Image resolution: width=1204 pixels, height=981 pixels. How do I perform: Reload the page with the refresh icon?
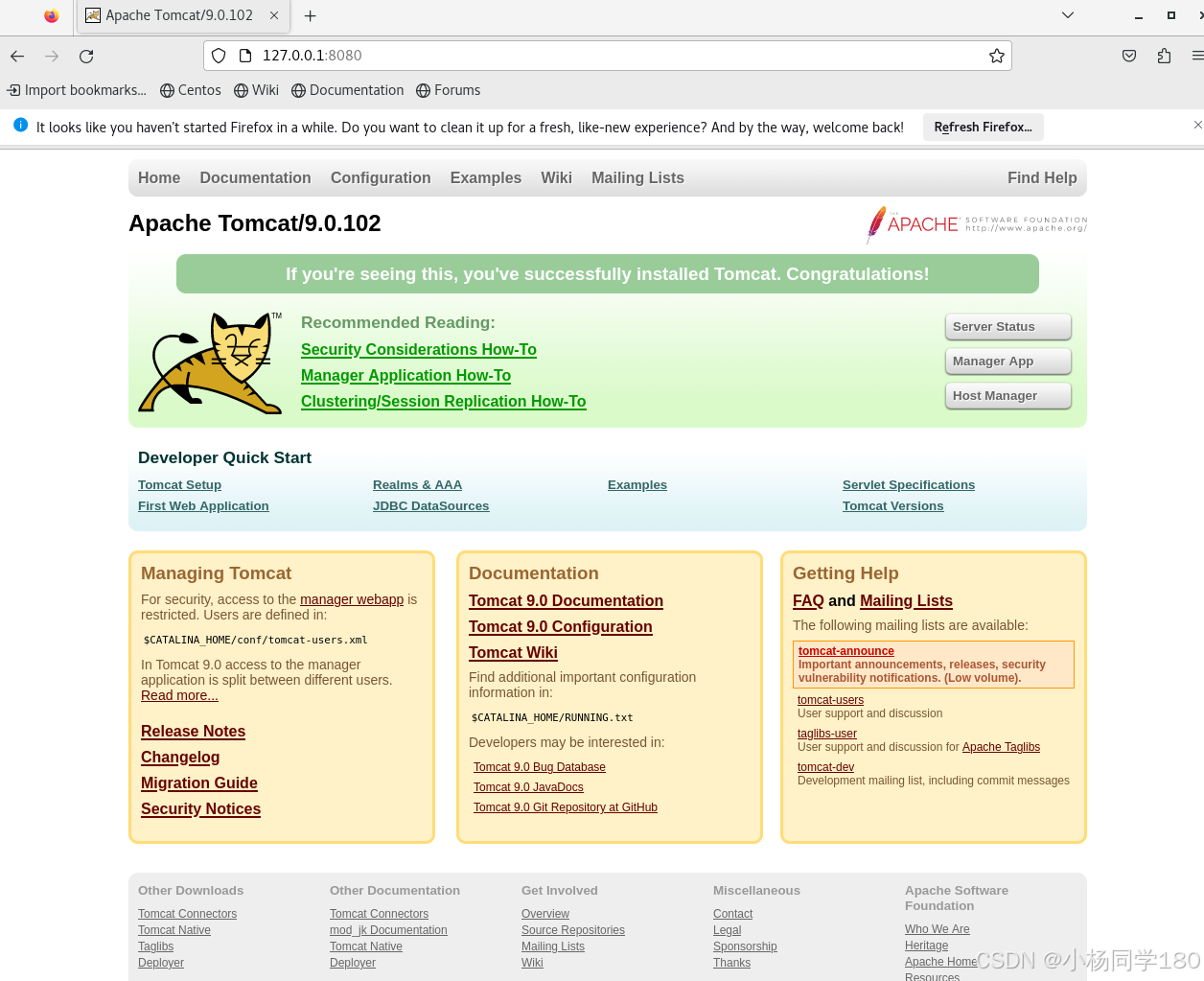(x=86, y=57)
